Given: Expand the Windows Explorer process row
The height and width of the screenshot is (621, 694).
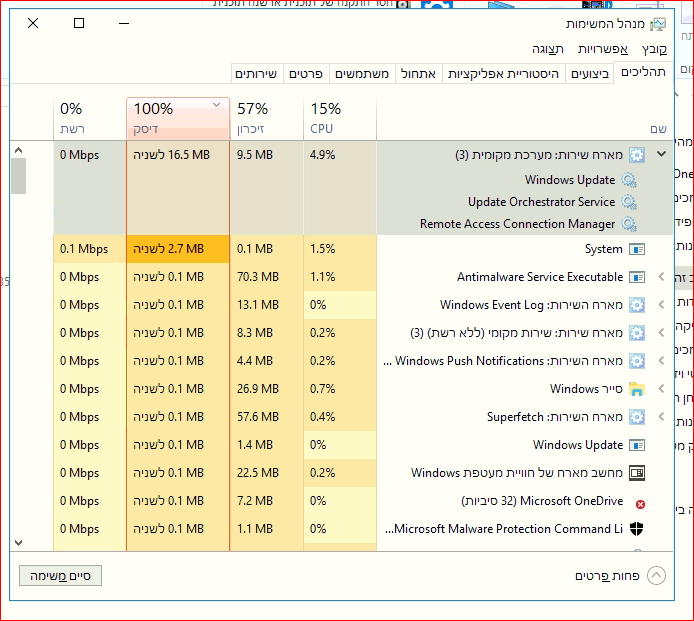Looking at the screenshot, I should point(661,389).
